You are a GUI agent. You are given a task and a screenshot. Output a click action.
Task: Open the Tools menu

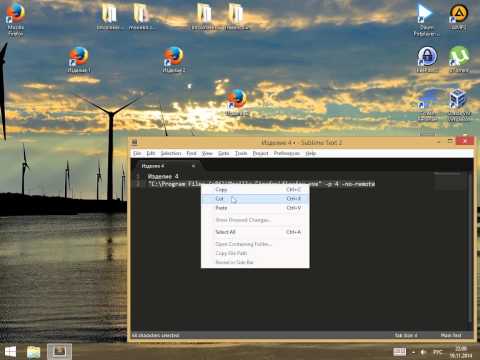click(x=241, y=153)
